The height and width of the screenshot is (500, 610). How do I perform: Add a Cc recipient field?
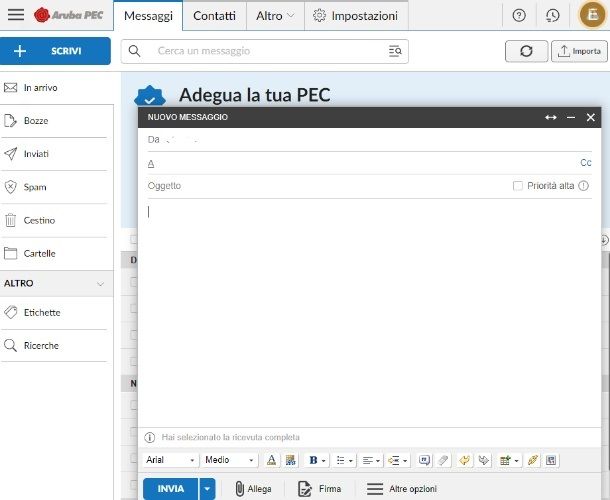coord(586,163)
